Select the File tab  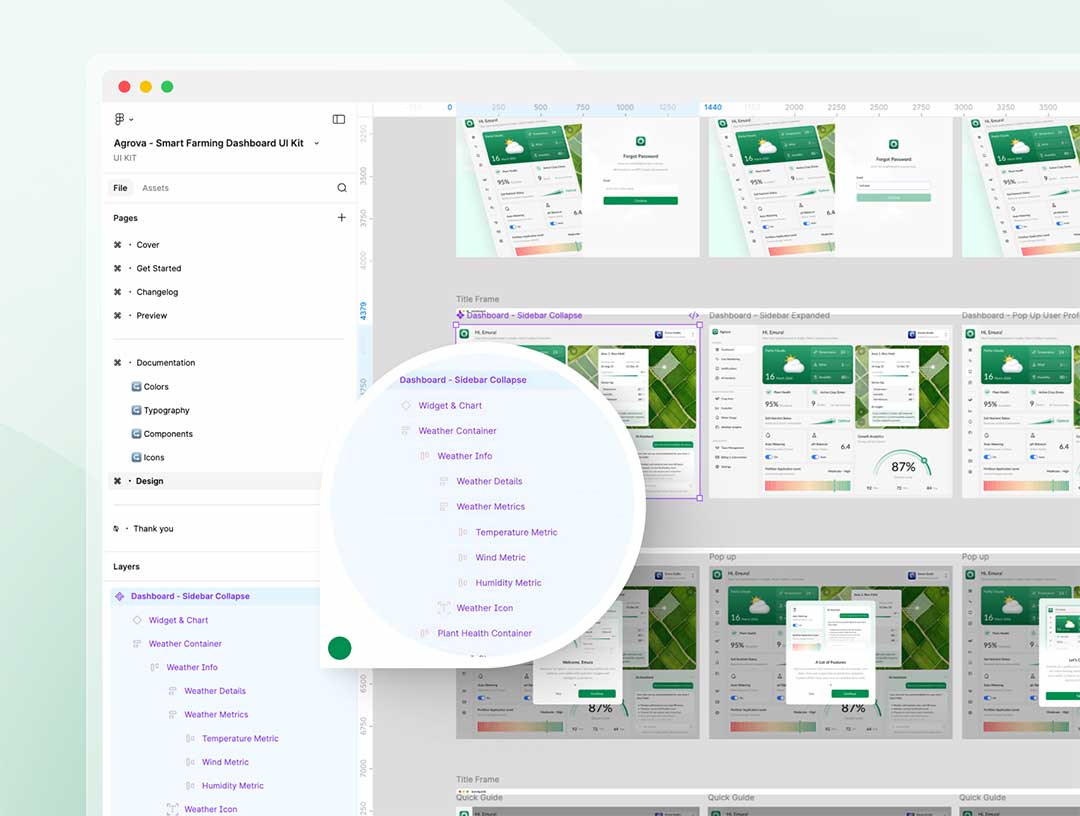click(x=120, y=188)
